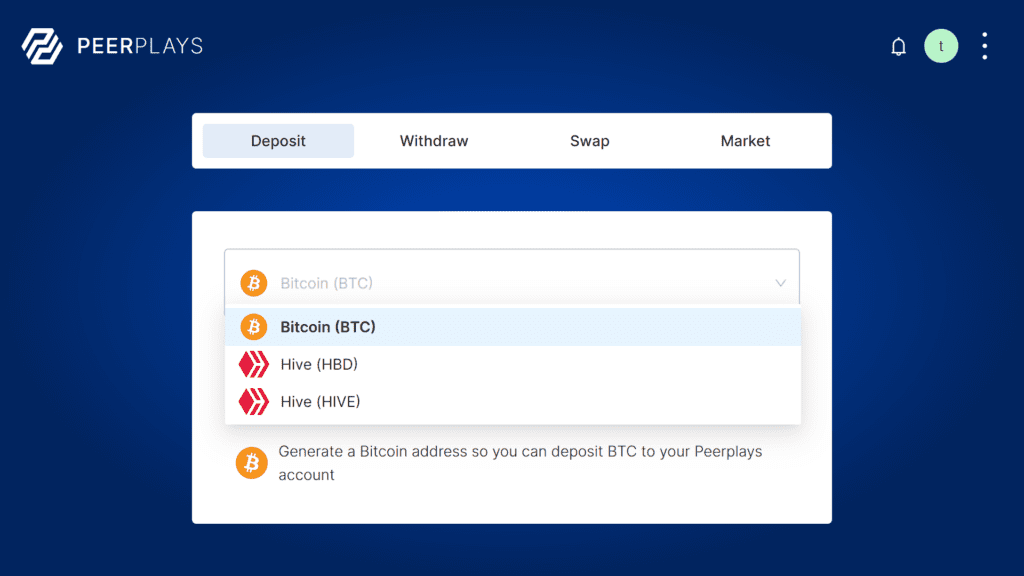Pick Hive (HIVE) option

[513, 402]
